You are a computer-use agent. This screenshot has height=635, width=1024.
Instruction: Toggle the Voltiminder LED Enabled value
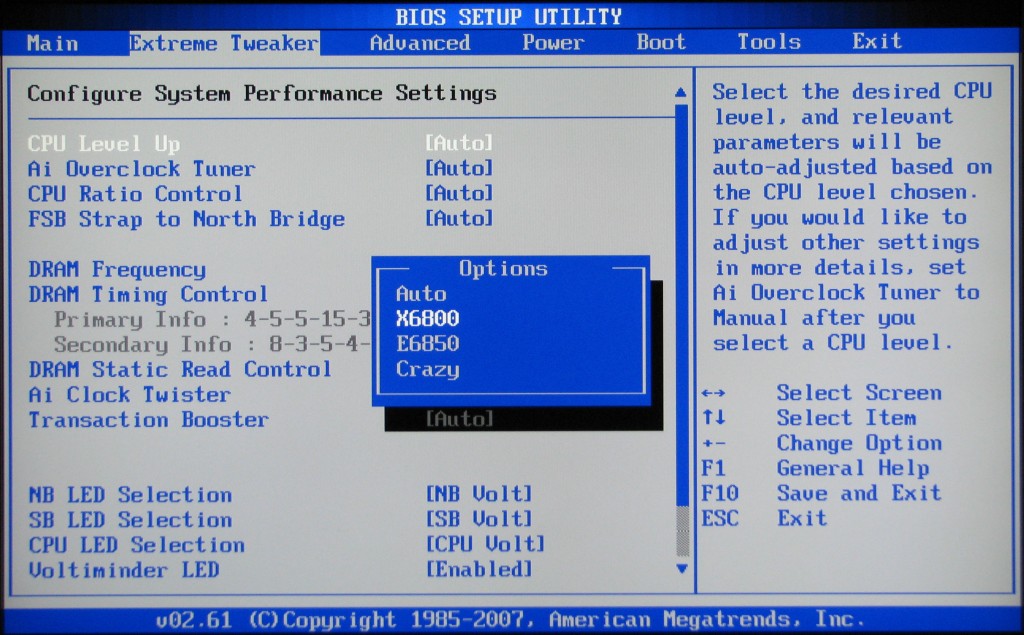click(479, 570)
